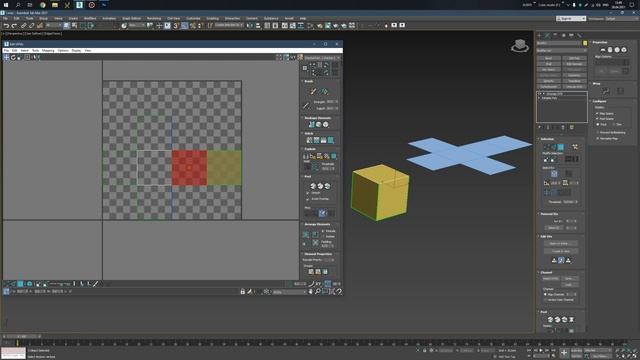
Task: Switch to the Modify tab of command panel
Action: 547,36
